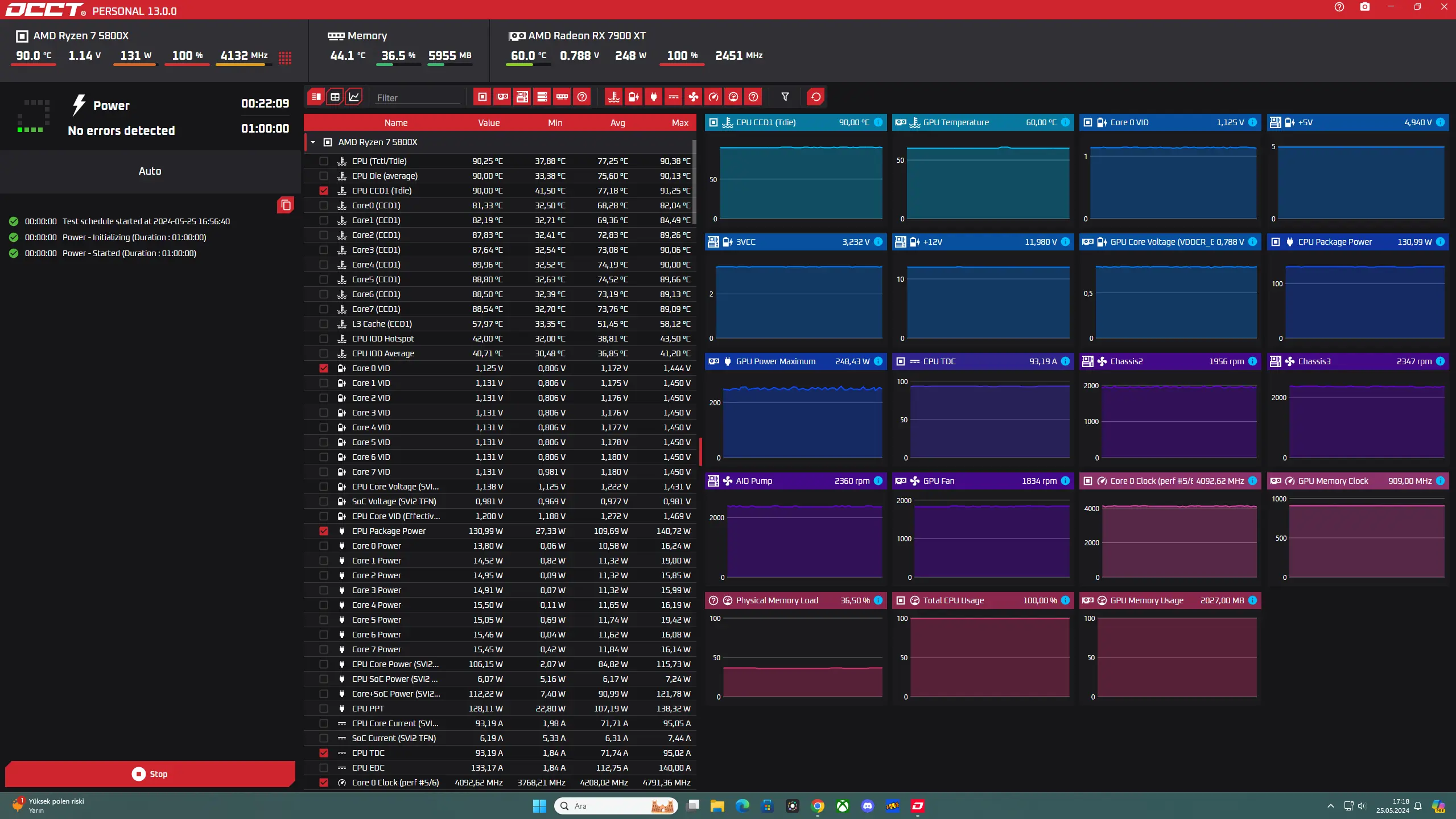Stop the running Power test

point(150,774)
